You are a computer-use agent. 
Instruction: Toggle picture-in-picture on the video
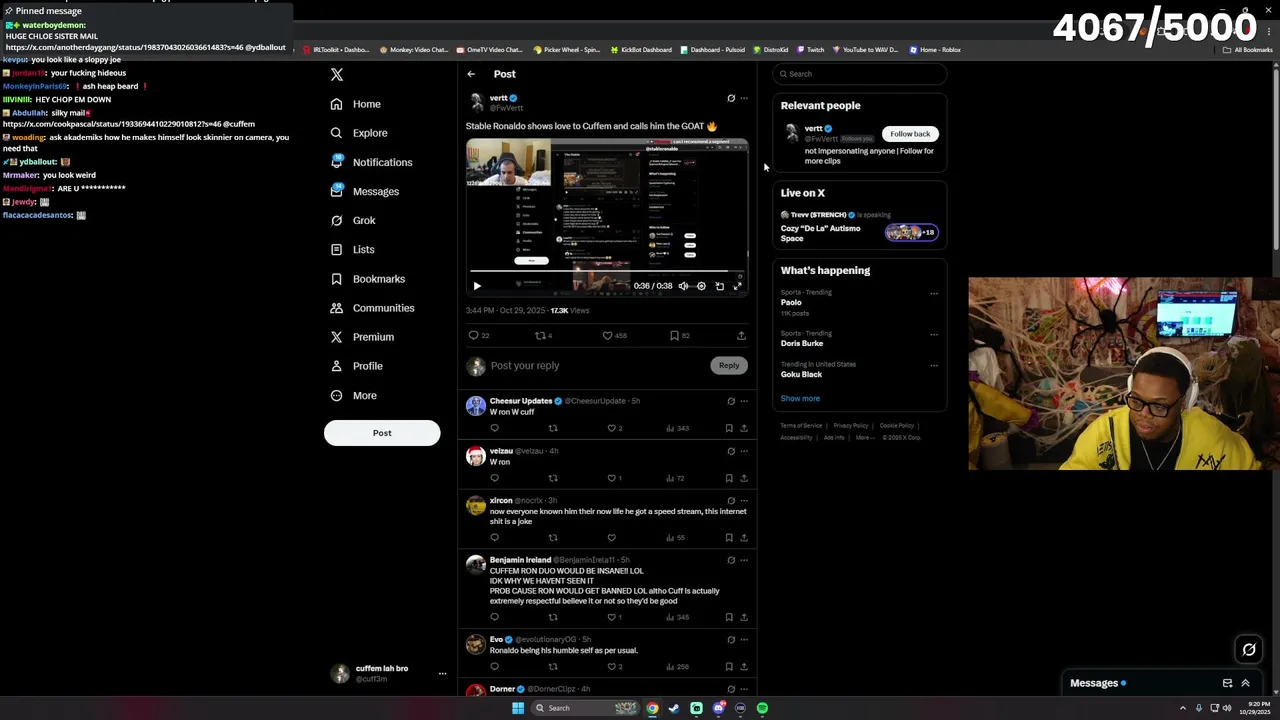tap(719, 286)
